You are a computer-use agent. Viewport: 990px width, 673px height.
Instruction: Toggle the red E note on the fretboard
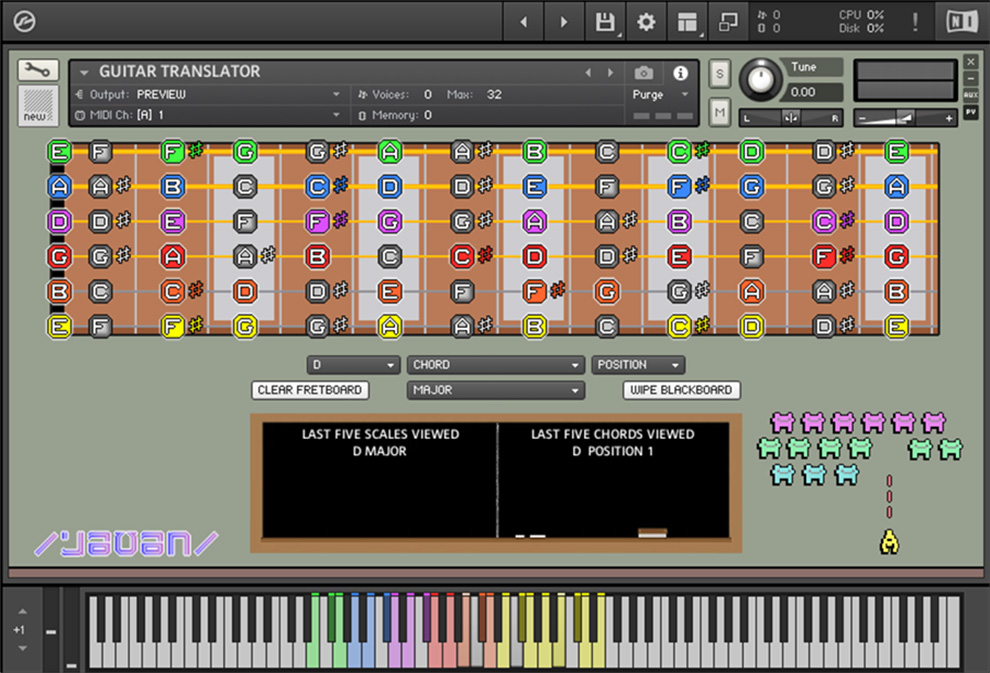(x=679, y=256)
